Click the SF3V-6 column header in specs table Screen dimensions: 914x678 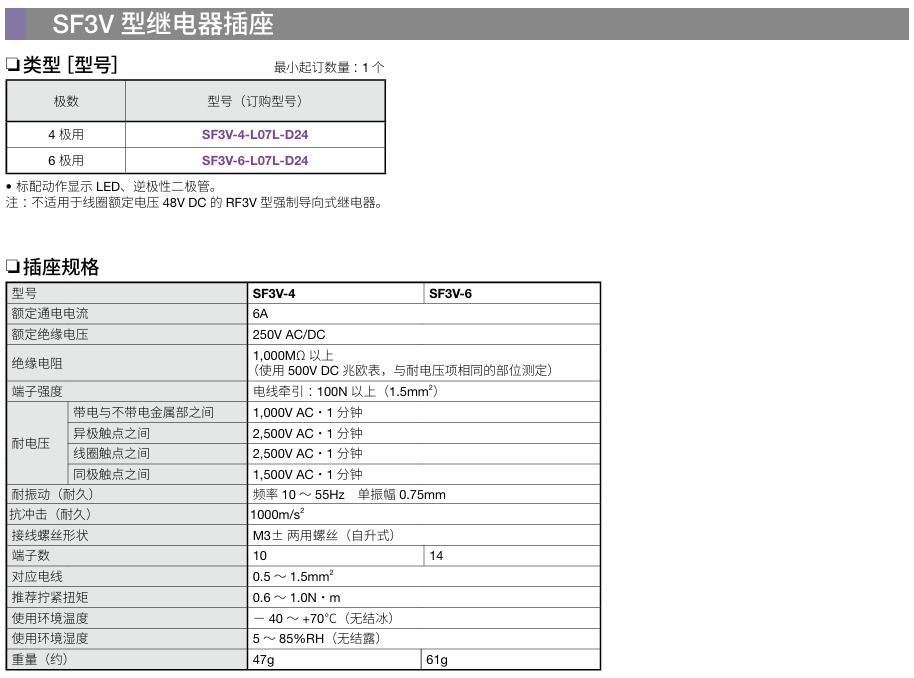[x=450, y=294]
